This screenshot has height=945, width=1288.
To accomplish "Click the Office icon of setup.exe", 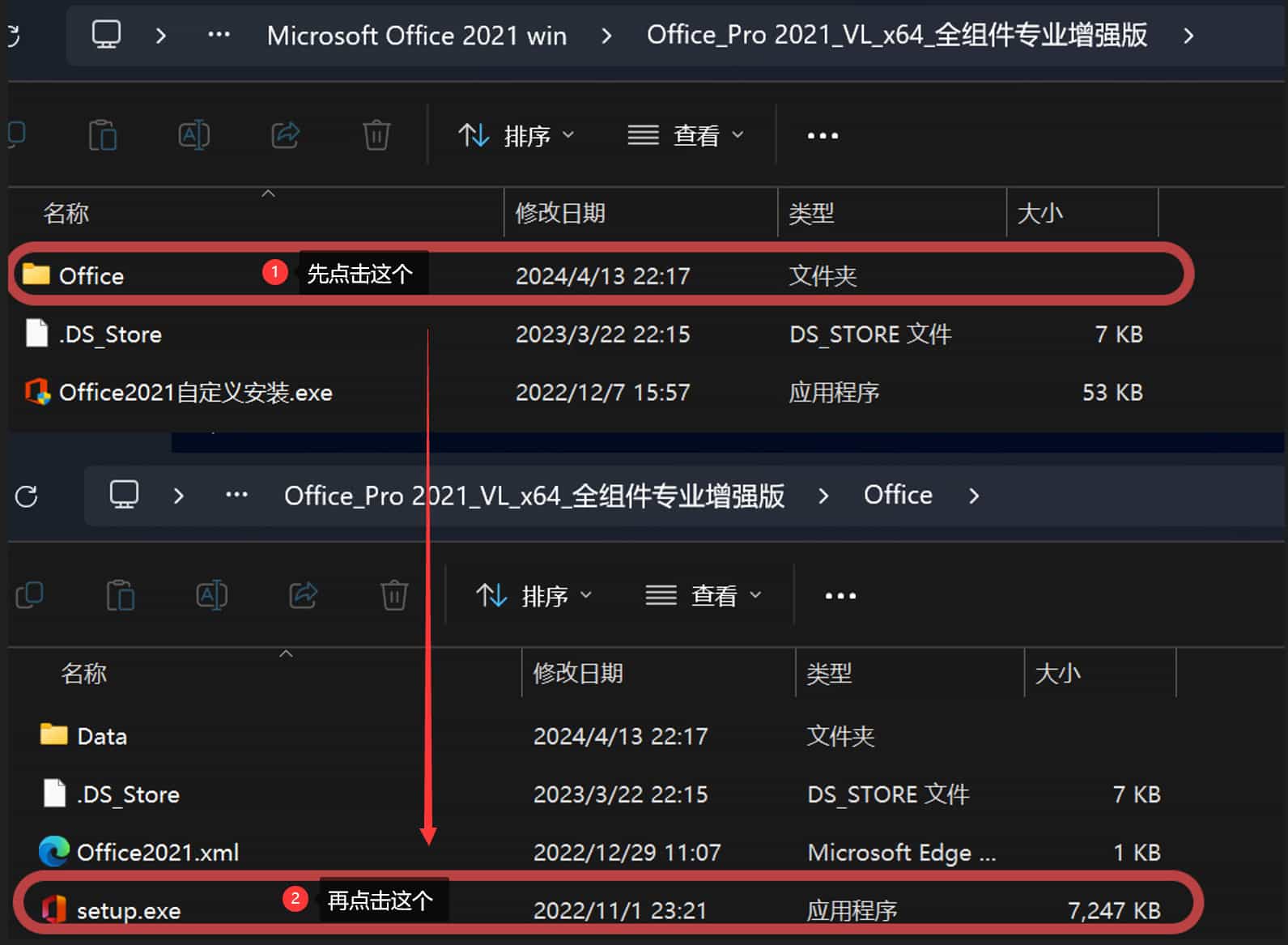I will (54, 909).
